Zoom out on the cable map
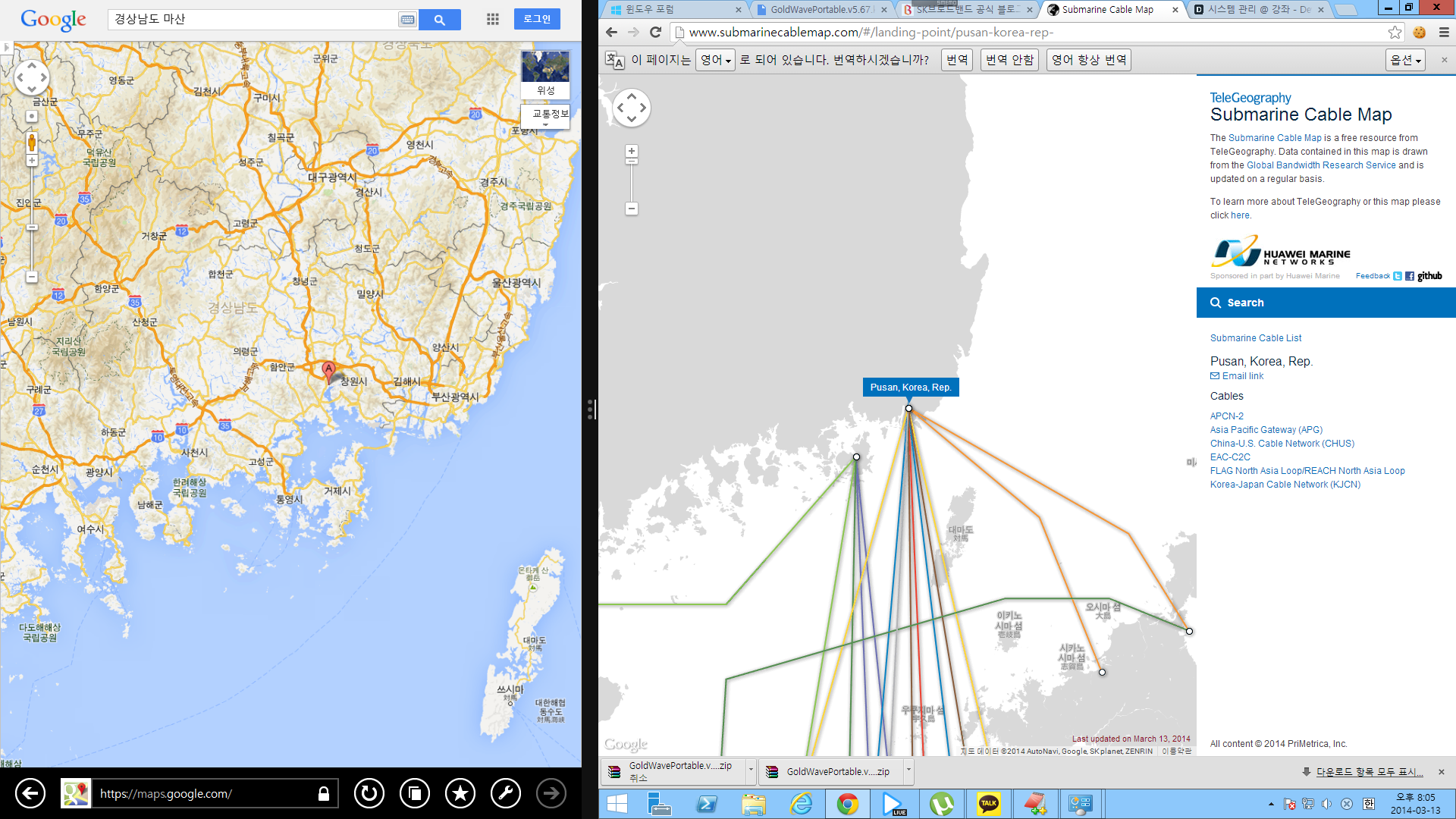Image resolution: width=1456 pixels, height=819 pixels. pyautogui.click(x=632, y=209)
